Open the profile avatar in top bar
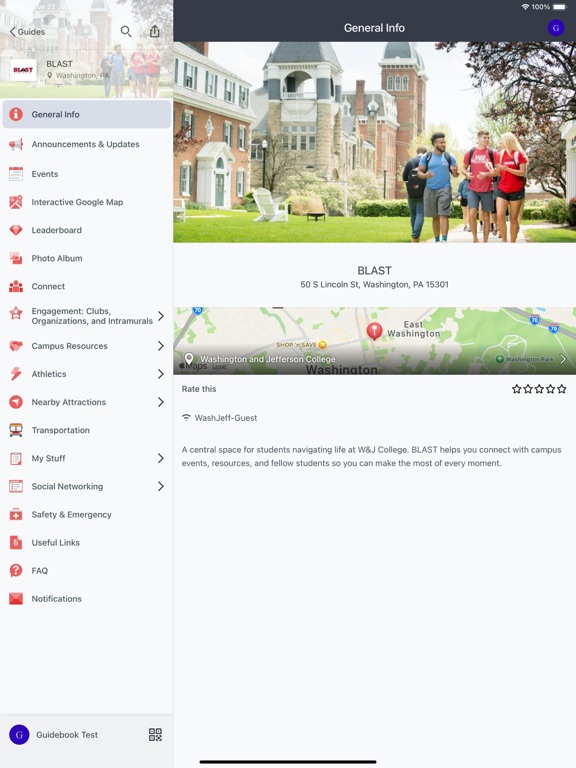The height and width of the screenshot is (768, 576). point(555,28)
